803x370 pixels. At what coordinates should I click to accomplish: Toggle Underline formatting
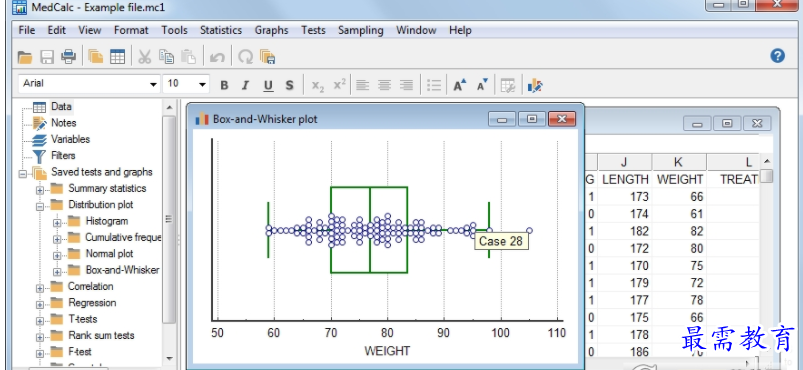268,86
